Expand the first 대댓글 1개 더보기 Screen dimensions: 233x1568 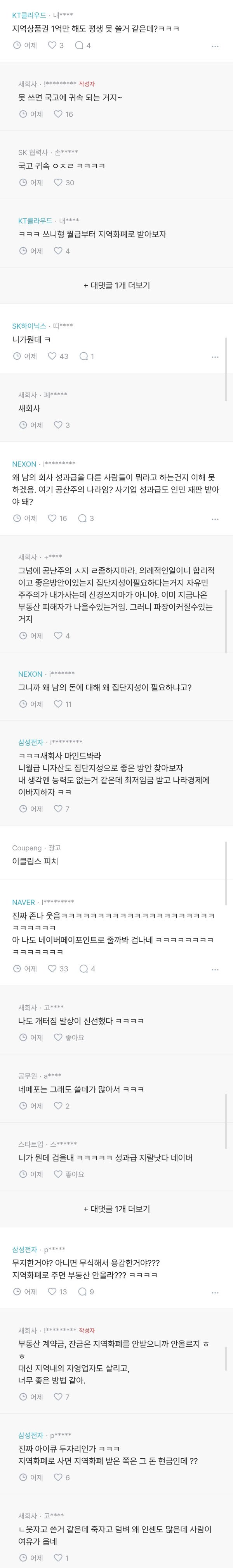tap(116, 286)
